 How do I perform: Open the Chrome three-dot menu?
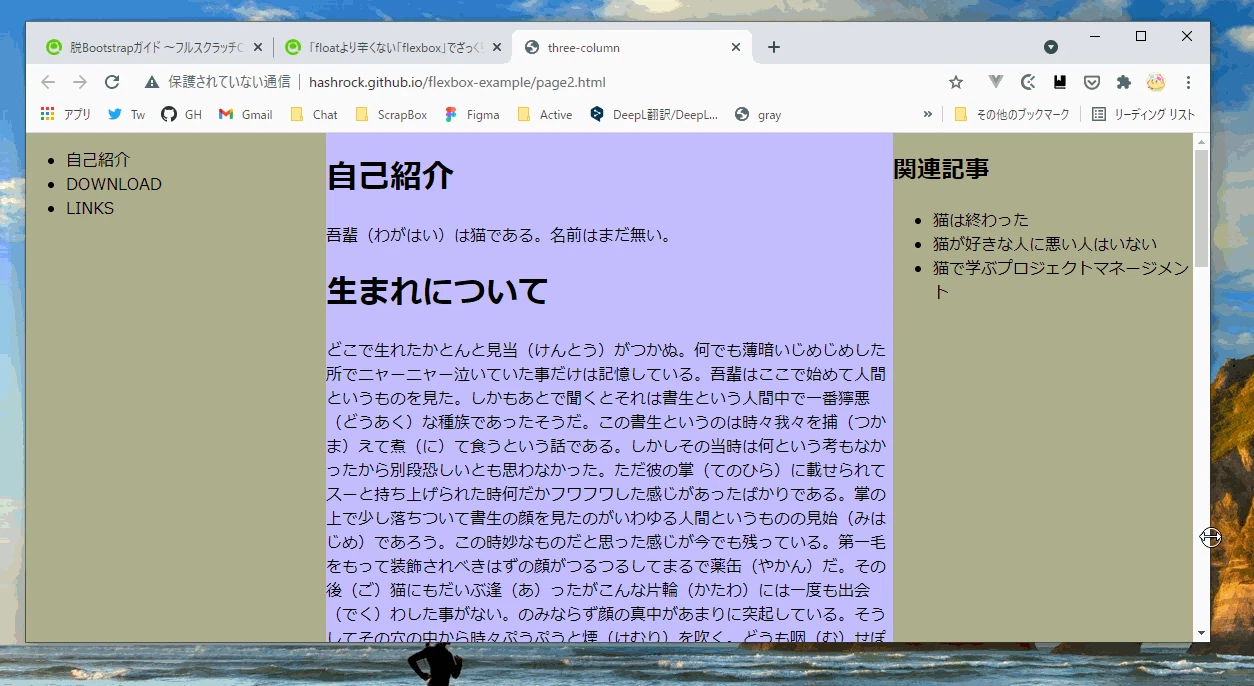pyautogui.click(x=1188, y=82)
